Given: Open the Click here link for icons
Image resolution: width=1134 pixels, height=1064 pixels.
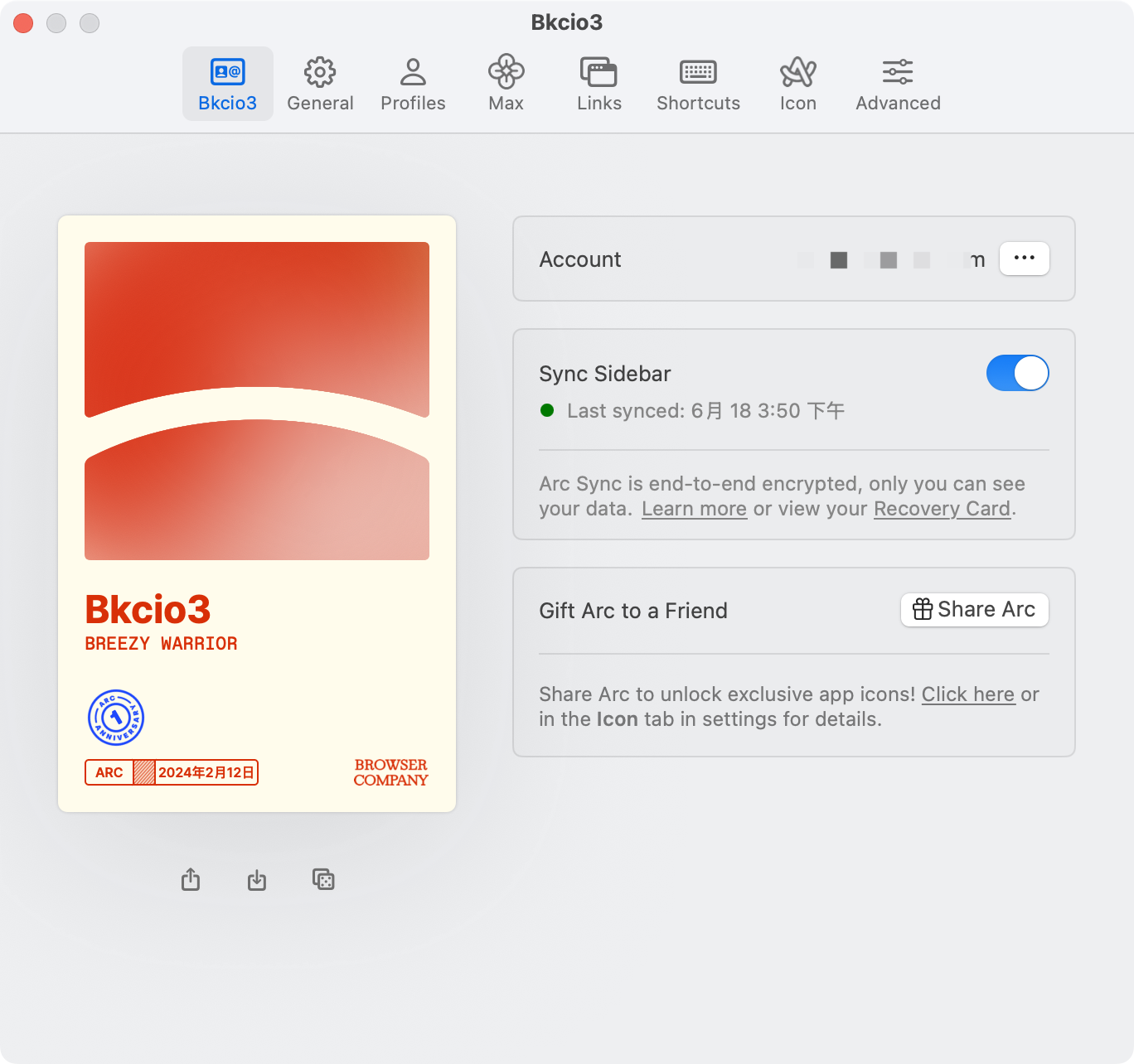Looking at the screenshot, I should click(x=968, y=694).
